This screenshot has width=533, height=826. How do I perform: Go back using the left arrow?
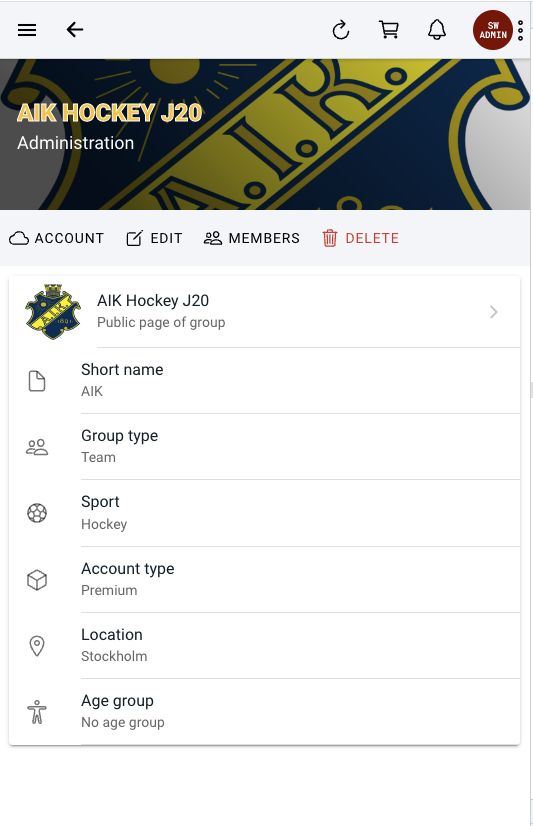pyautogui.click(x=75, y=30)
